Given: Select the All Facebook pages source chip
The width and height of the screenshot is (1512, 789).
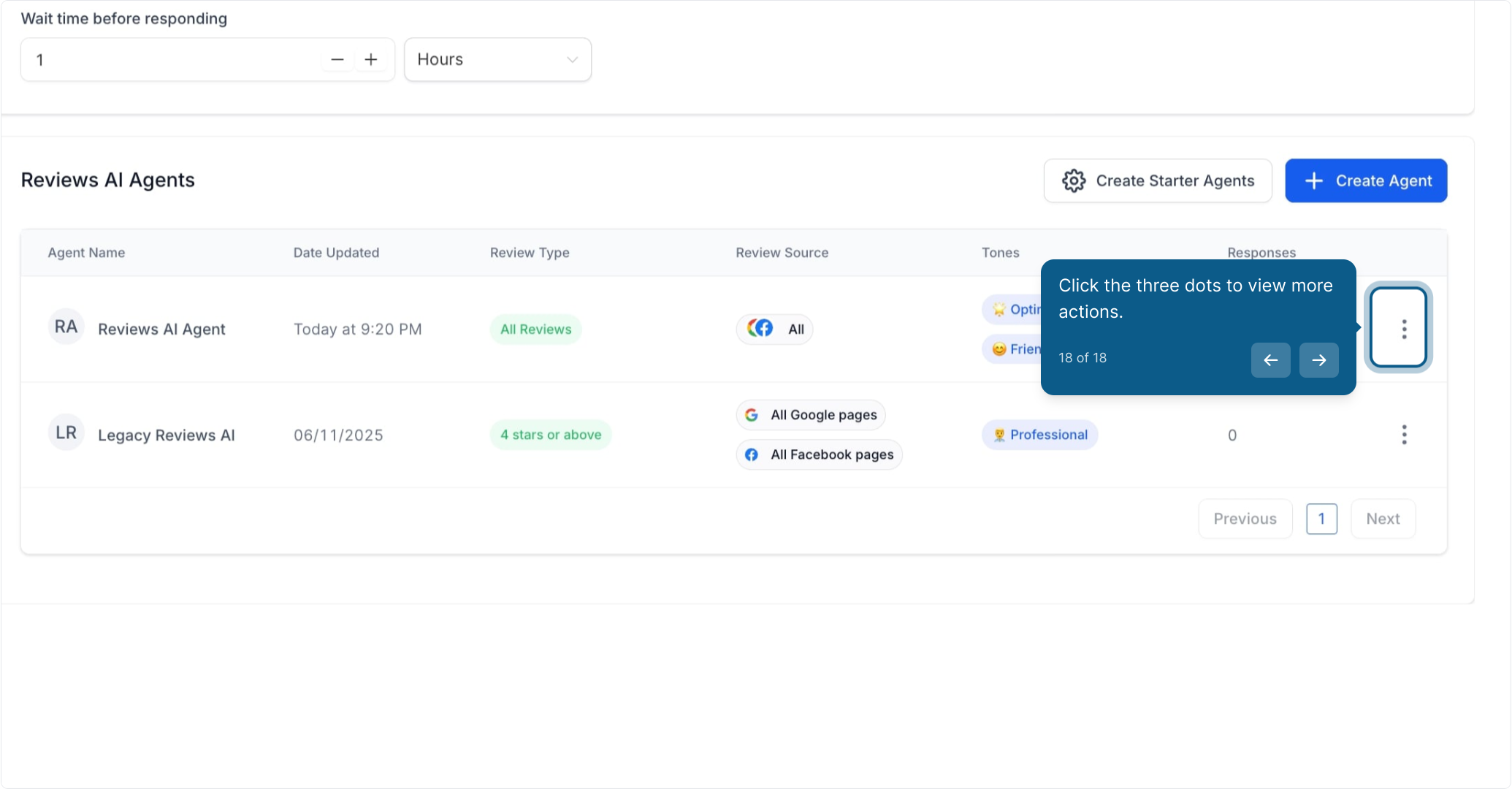Looking at the screenshot, I should coord(819,454).
